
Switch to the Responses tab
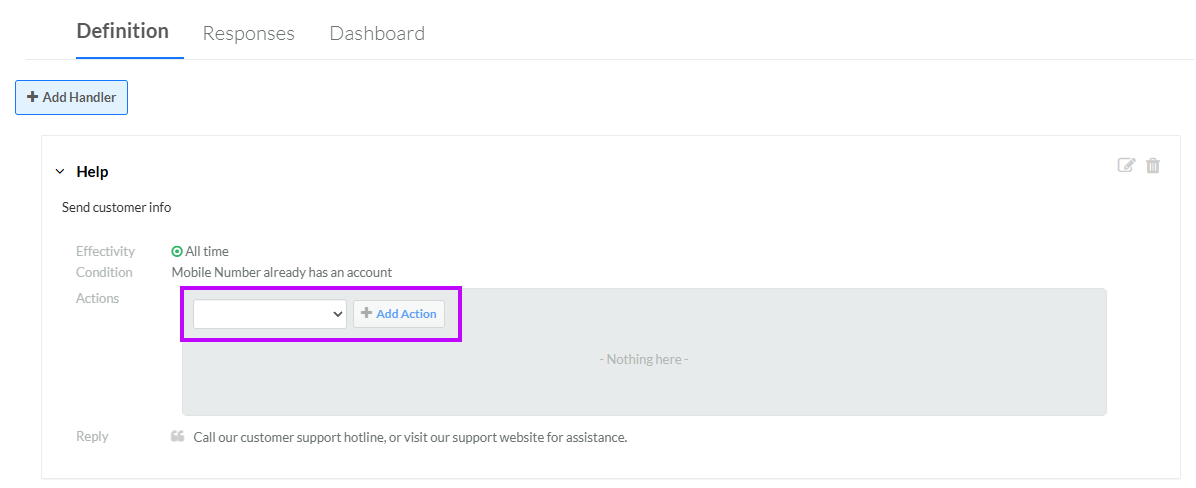(x=249, y=34)
